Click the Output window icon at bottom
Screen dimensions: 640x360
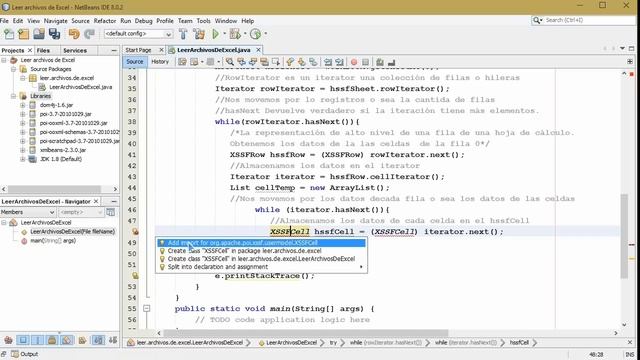pyautogui.click(x=15, y=354)
